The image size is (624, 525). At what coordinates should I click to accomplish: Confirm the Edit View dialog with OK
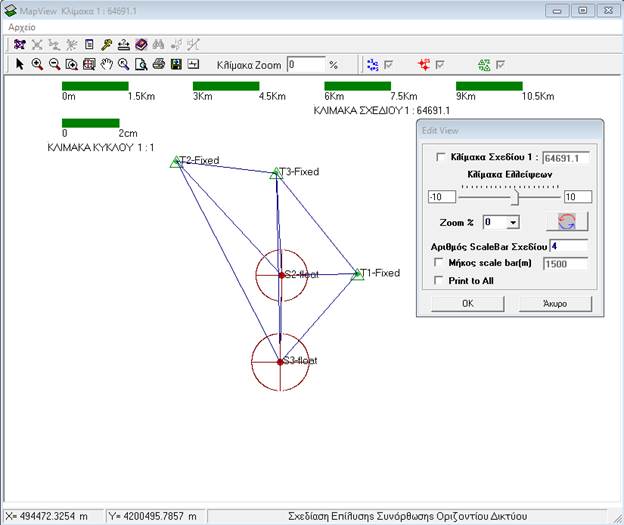[467, 303]
